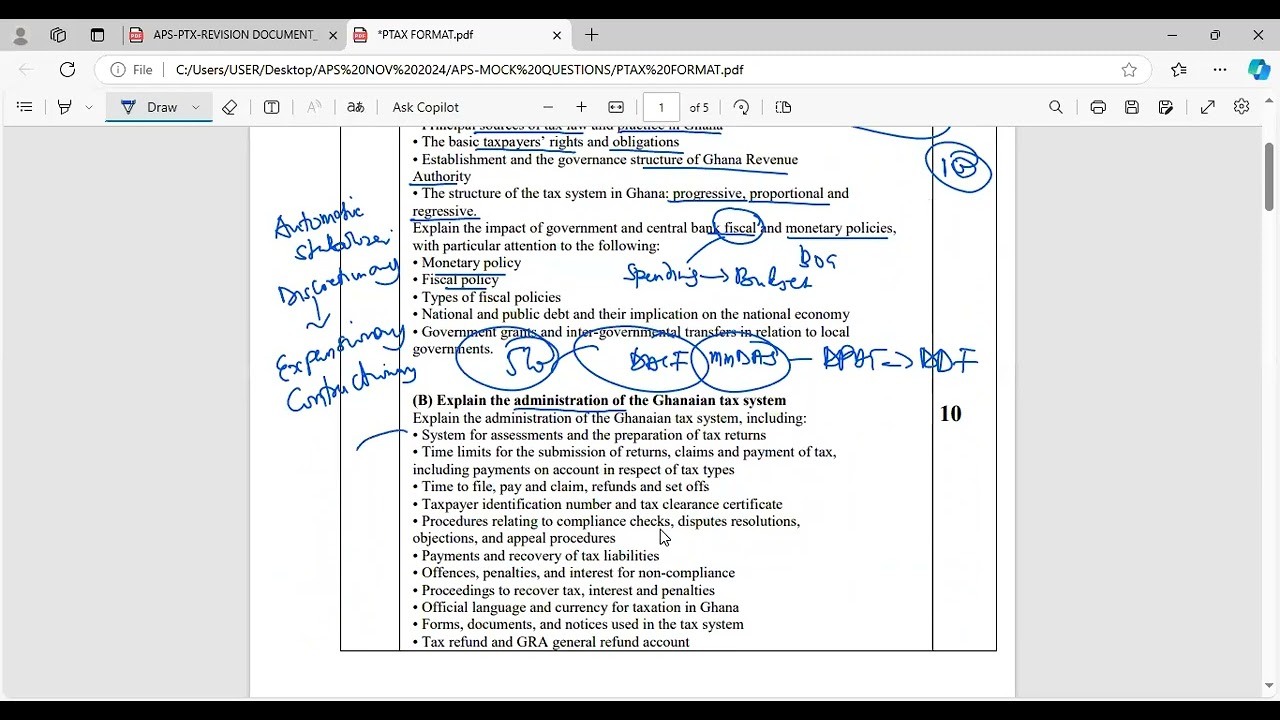This screenshot has width=1280, height=720.
Task: Click text 'Types of fiscal policies'
Action: point(491,297)
